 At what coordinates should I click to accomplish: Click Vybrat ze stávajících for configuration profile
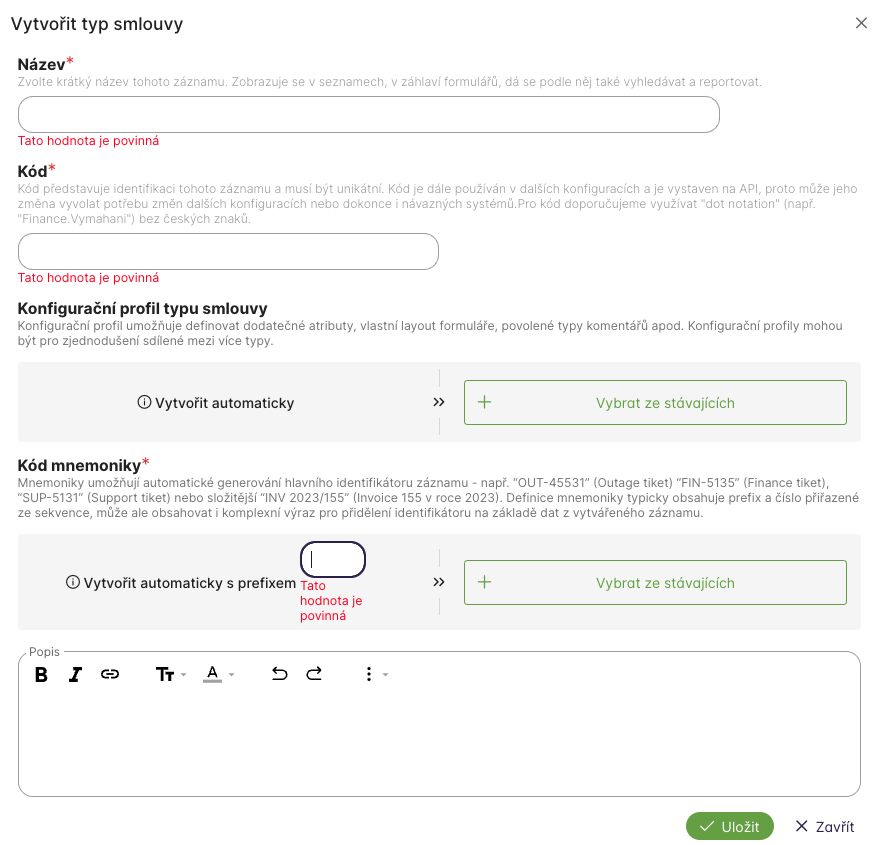click(x=655, y=403)
